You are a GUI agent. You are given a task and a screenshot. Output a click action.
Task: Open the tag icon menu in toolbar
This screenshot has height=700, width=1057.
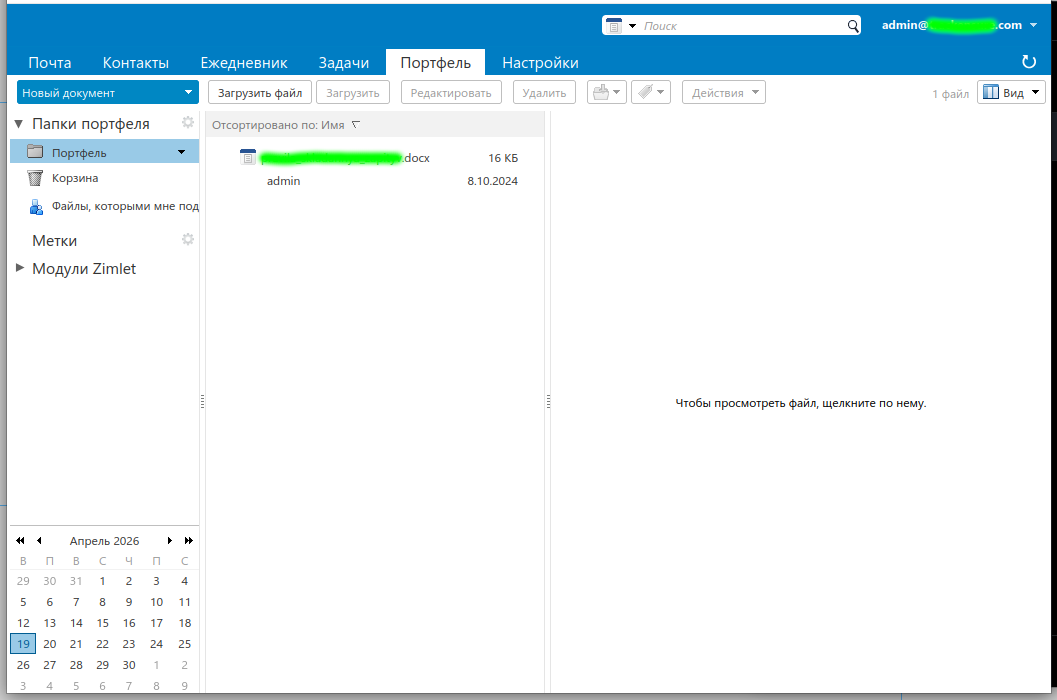click(x=650, y=93)
